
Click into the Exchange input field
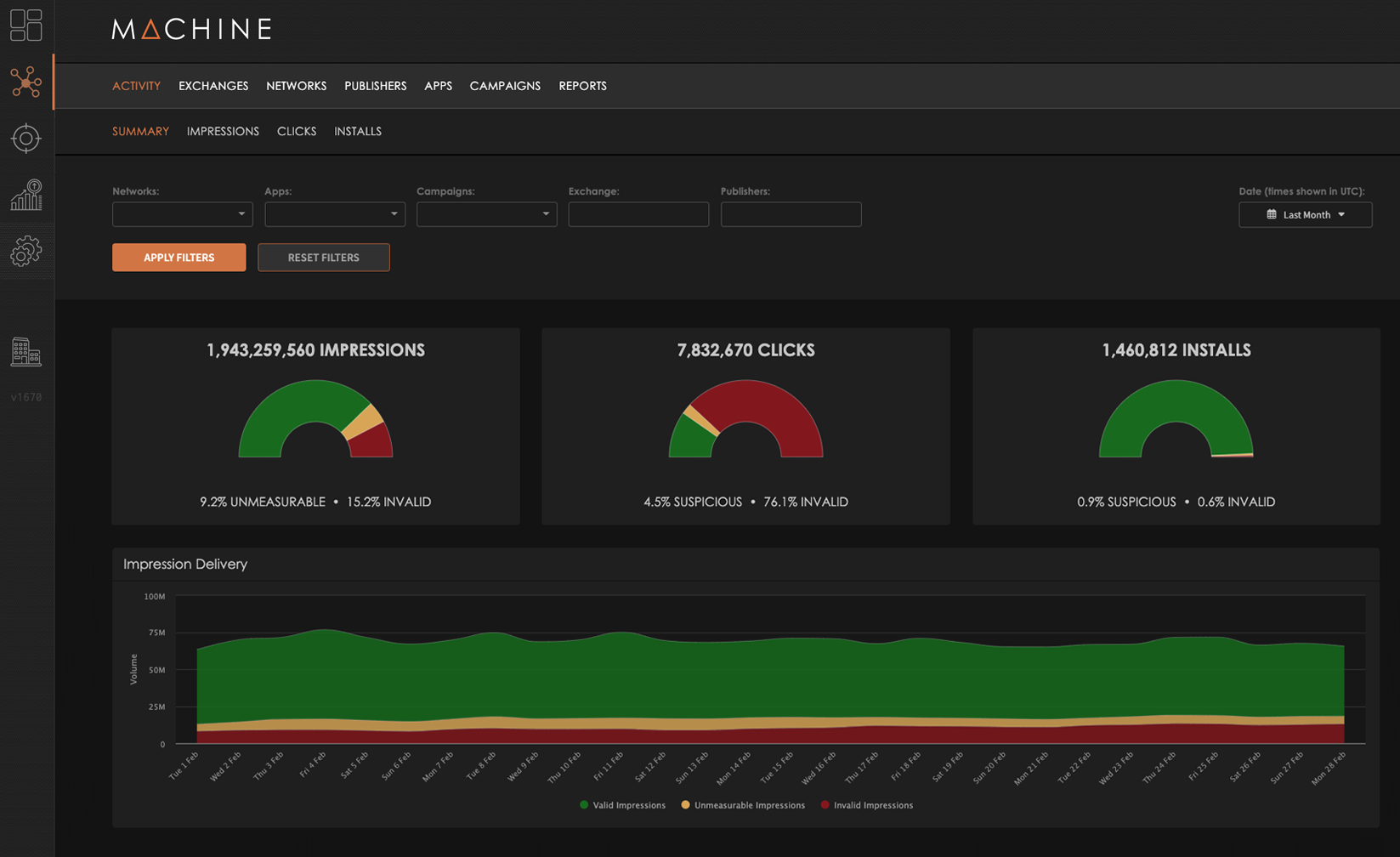638,214
